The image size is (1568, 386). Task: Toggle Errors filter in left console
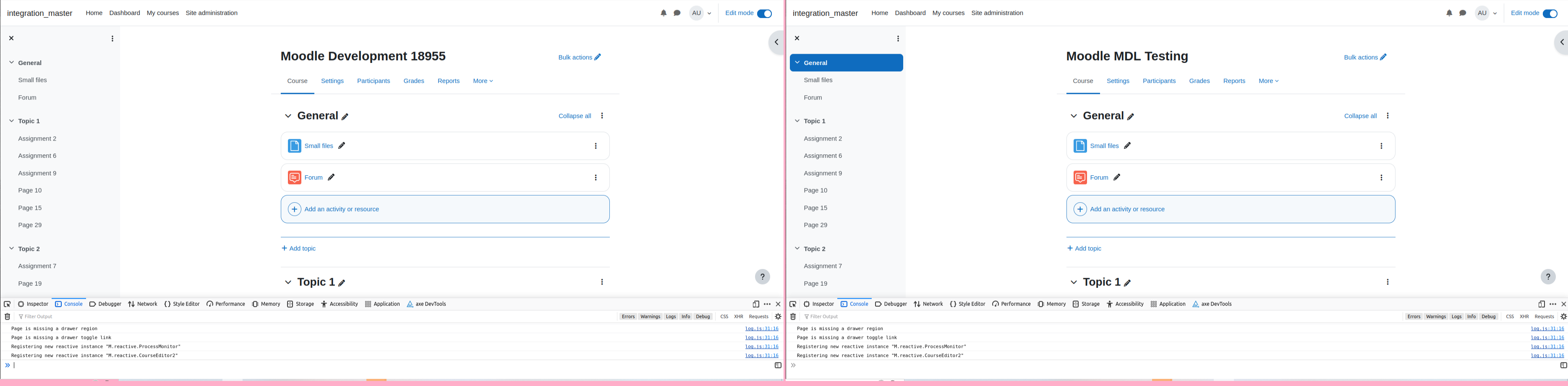628,317
